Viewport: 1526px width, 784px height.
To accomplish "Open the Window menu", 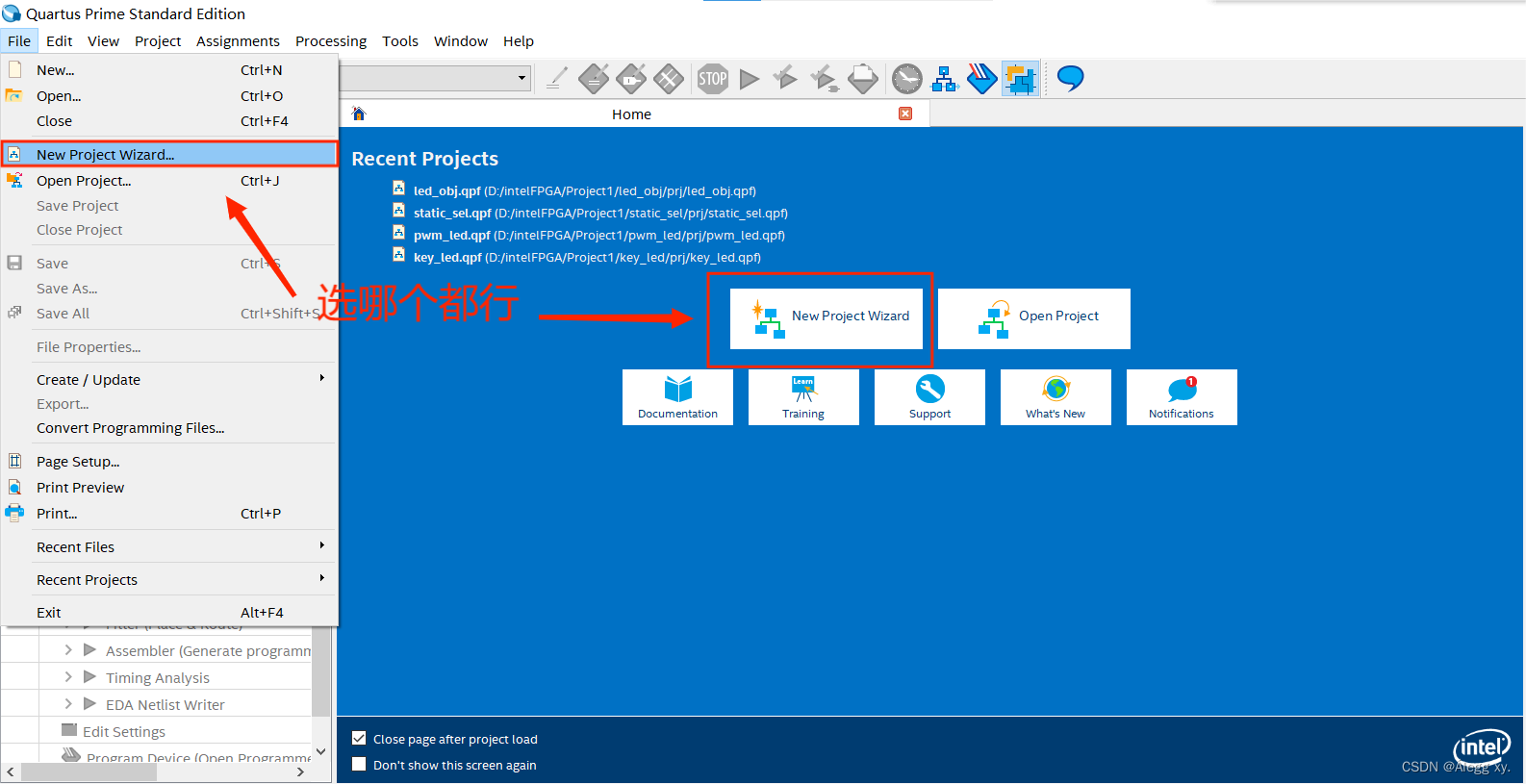I will [x=461, y=41].
